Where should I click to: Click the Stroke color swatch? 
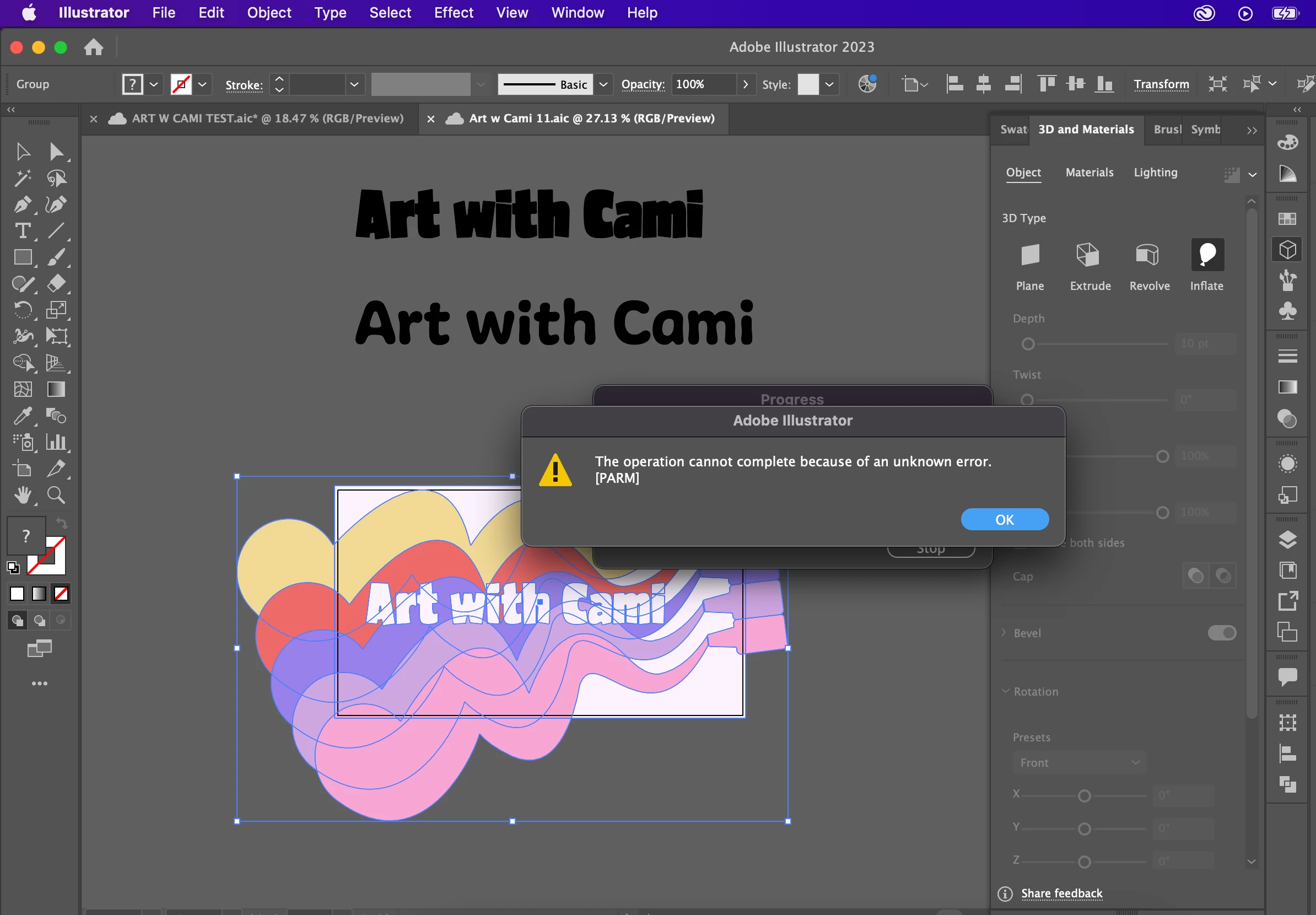click(x=181, y=84)
